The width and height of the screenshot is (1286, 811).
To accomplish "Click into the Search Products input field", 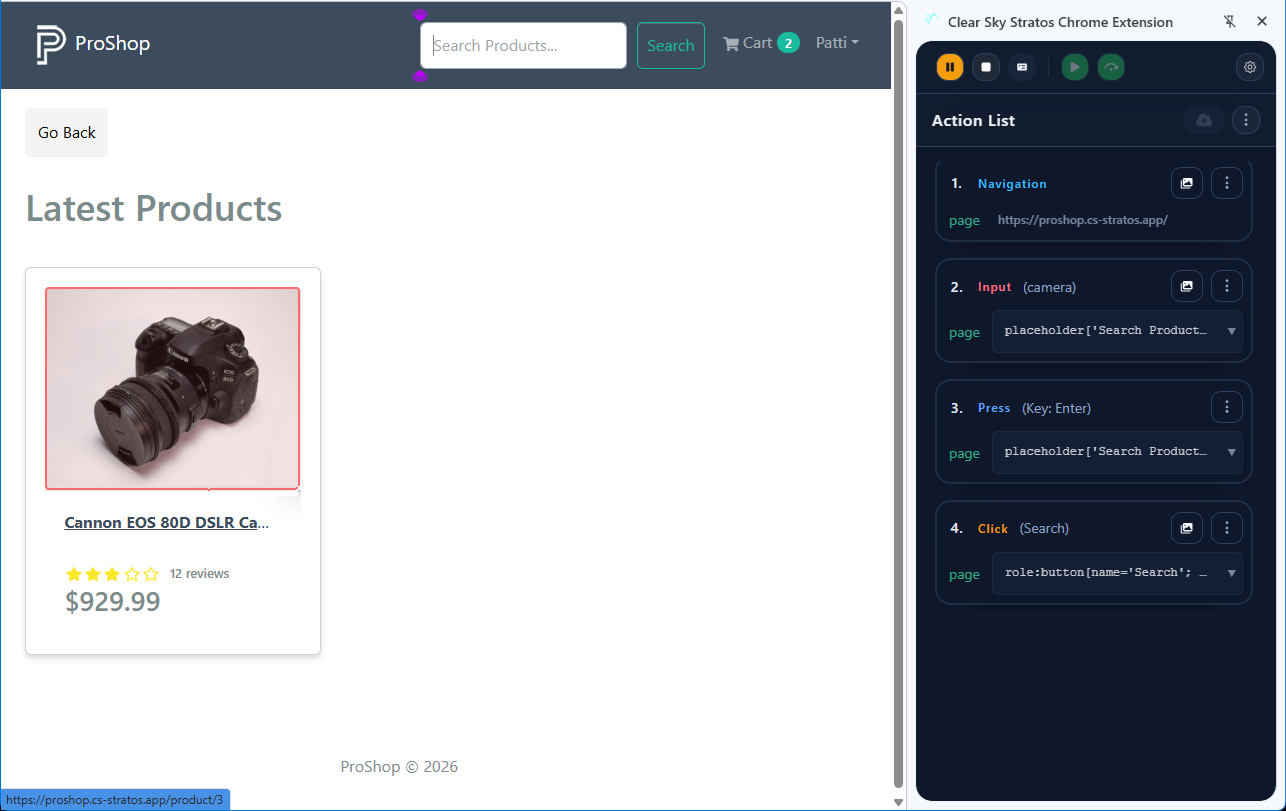I will pyautogui.click(x=524, y=46).
